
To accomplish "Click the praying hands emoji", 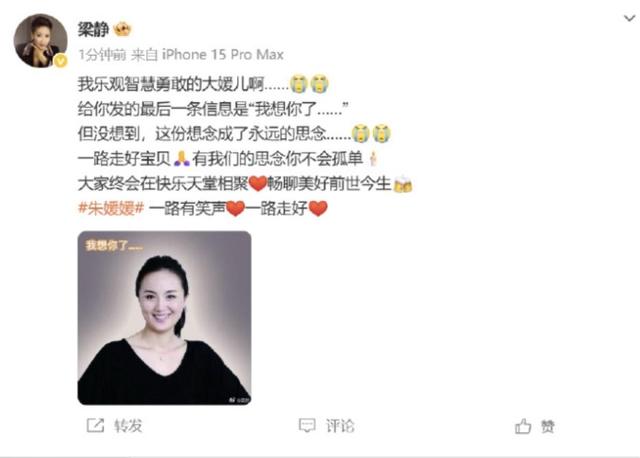I will coord(182,158).
